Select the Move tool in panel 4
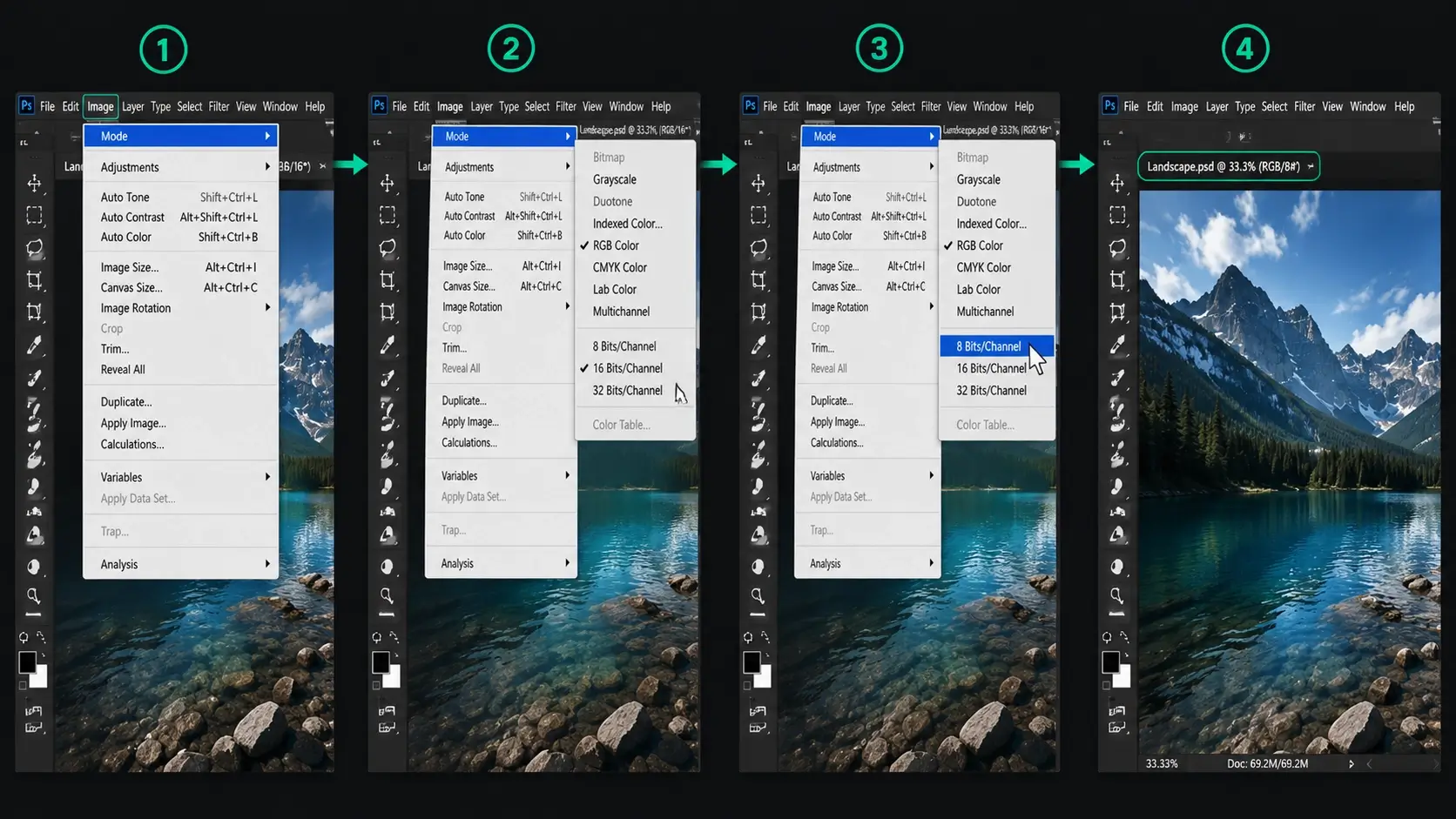Viewport: 1456px width, 819px height. point(1117,183)
